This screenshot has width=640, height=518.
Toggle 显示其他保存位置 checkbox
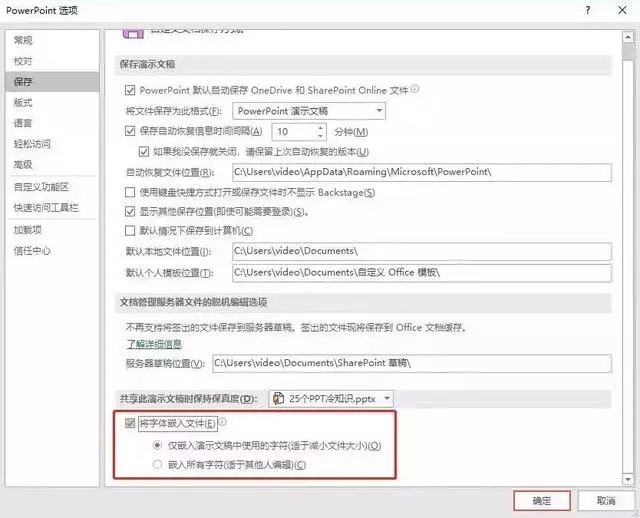tap(130, 211)
